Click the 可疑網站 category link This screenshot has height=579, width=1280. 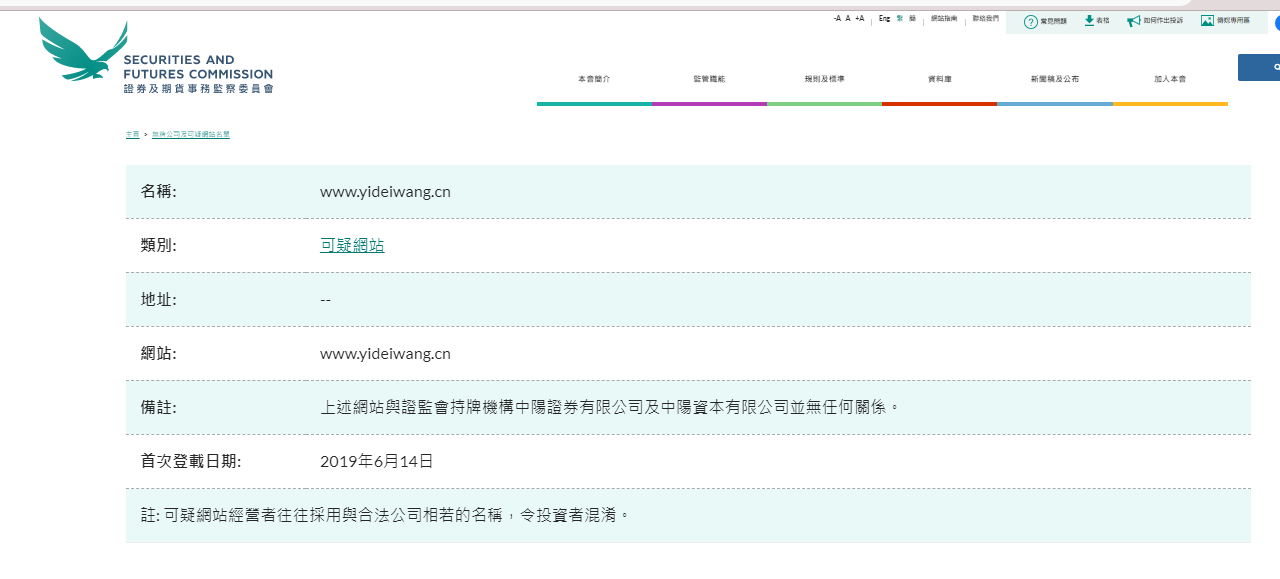(x=352, y=246)
